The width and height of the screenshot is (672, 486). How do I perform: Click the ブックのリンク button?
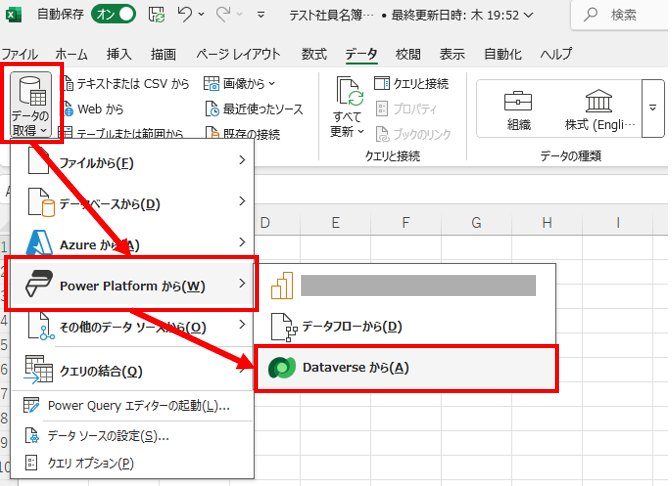(413, 134)
